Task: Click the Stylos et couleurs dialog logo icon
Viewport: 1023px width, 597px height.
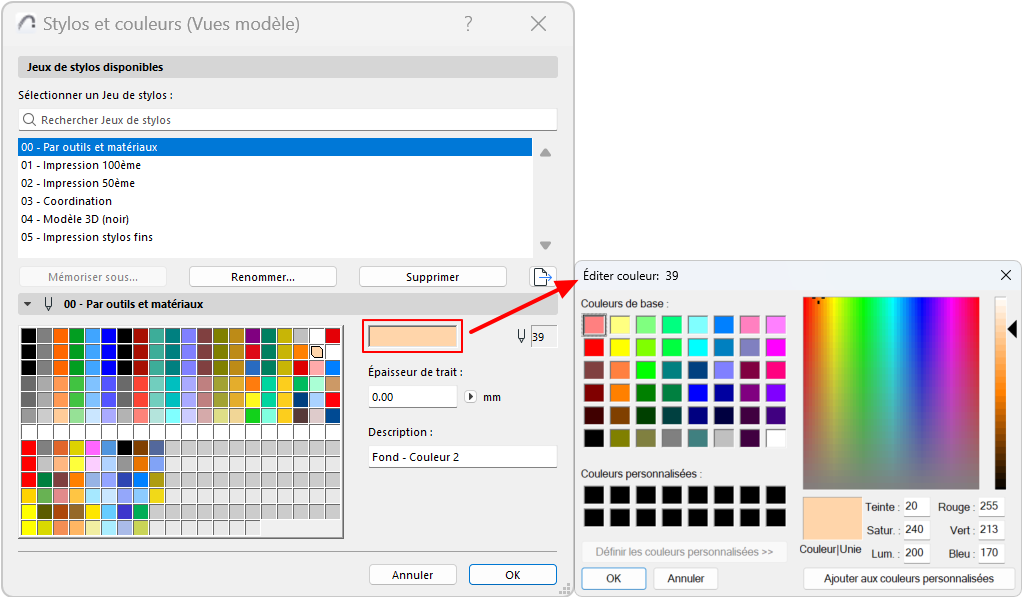Action: click(x=26, y=24)
